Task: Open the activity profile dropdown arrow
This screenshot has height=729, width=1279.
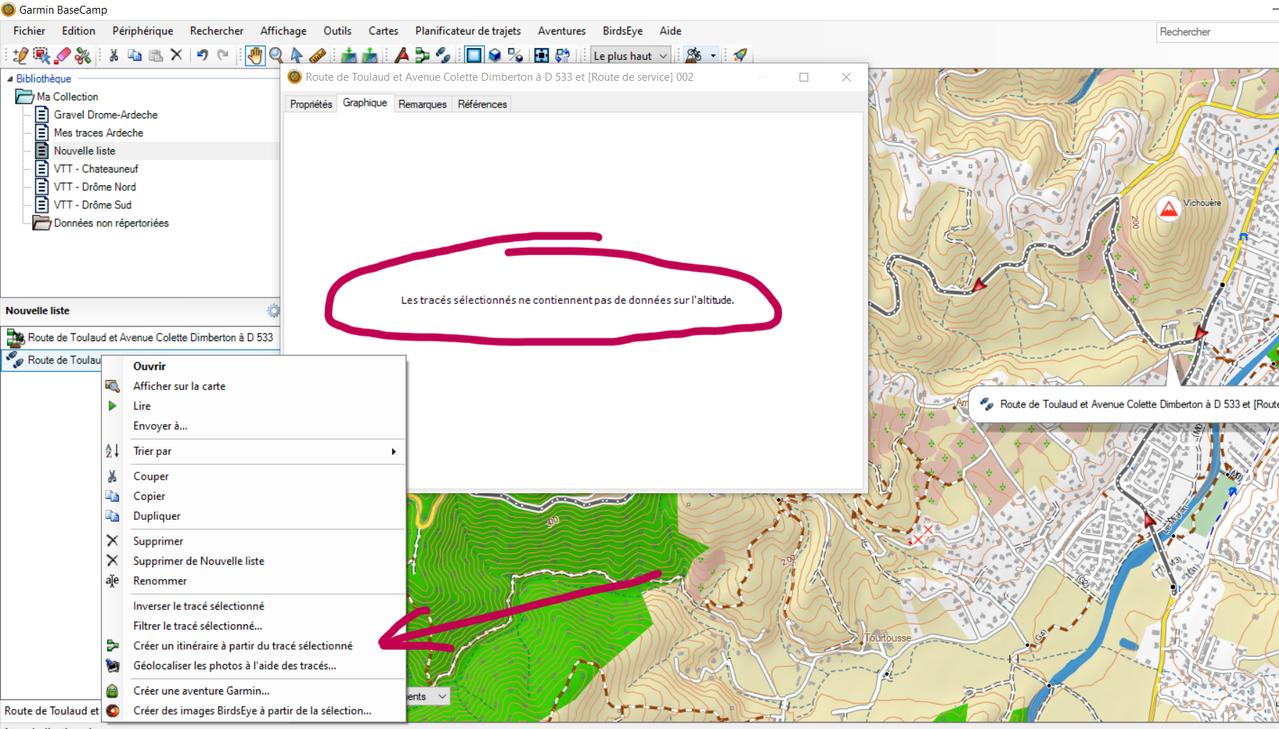Action: [x=713, y=56]
